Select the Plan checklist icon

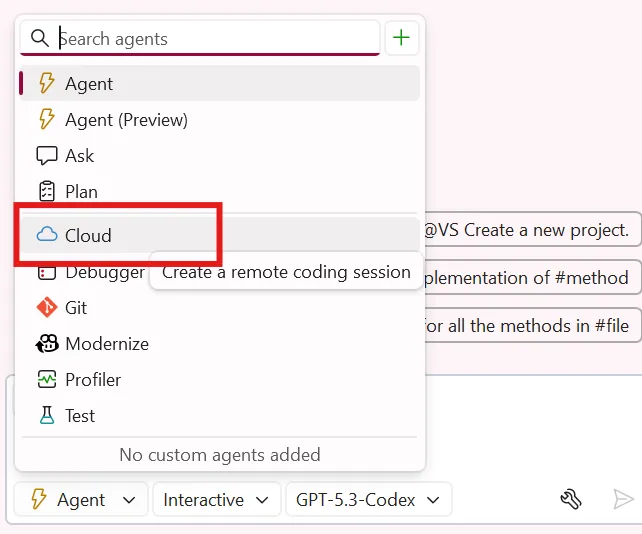pos(47,191)
